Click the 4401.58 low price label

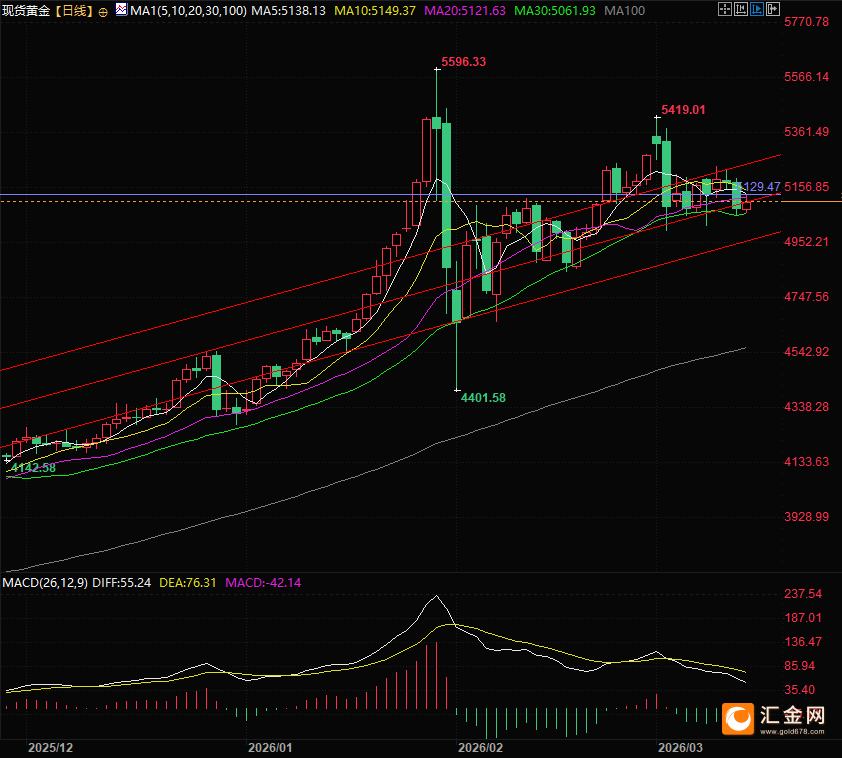pos(483,398)
